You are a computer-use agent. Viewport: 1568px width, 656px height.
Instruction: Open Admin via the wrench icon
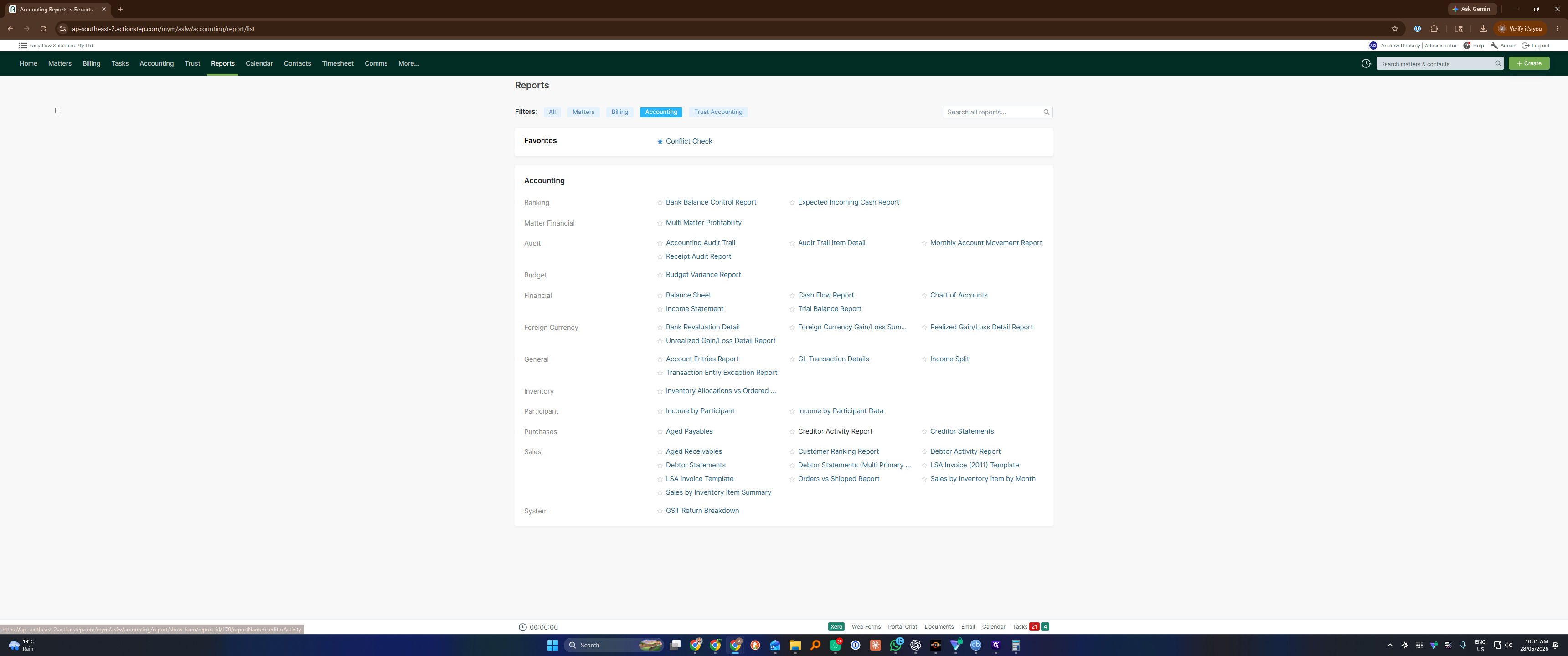tap(1494, 46)
